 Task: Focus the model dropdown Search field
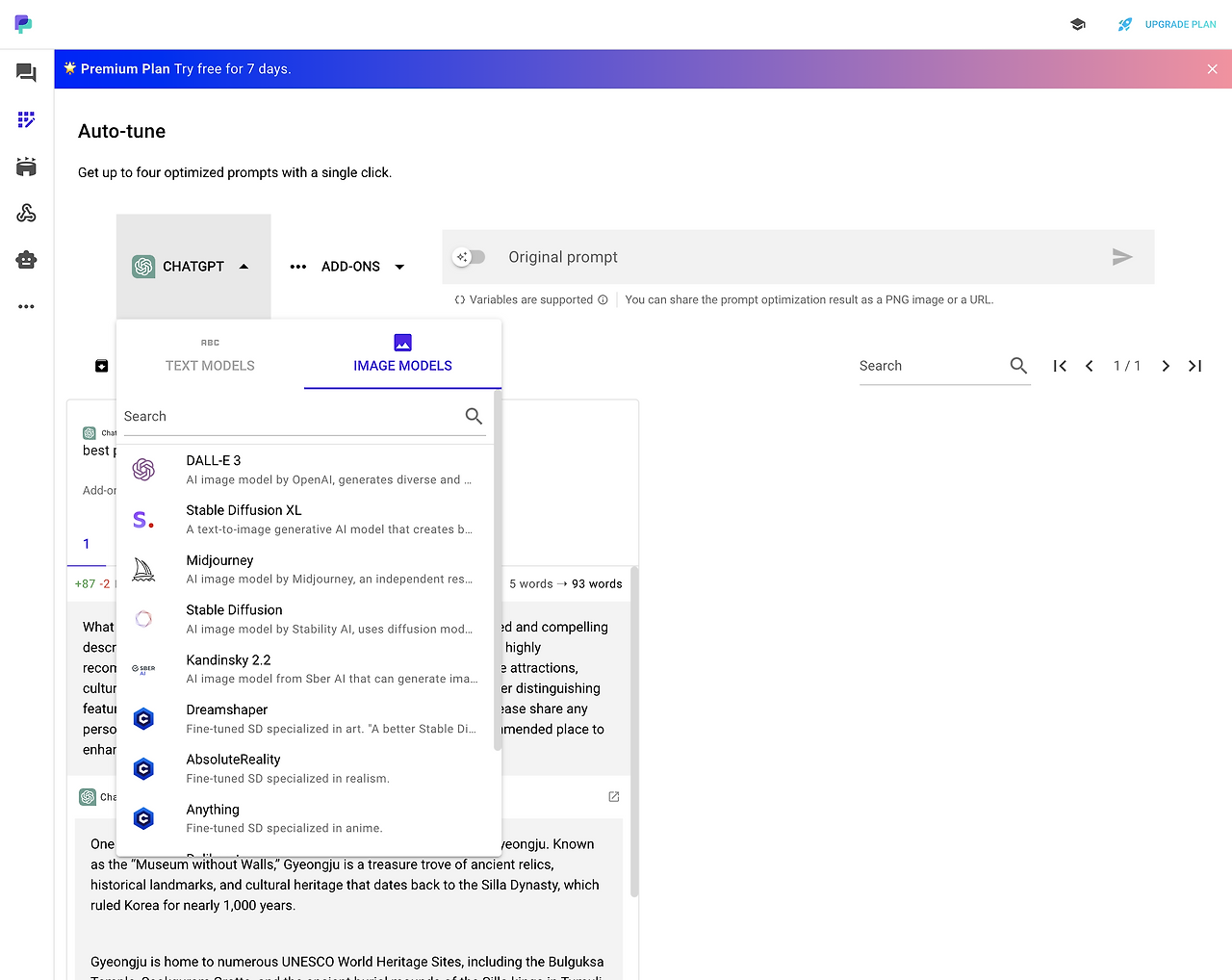292,416
